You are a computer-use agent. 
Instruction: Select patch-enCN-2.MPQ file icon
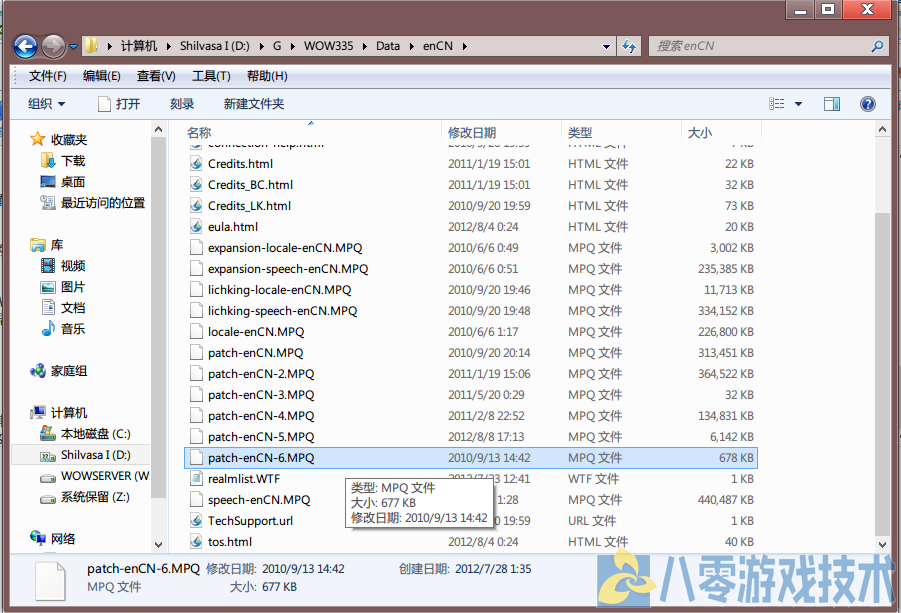click(x=197, y=373)
